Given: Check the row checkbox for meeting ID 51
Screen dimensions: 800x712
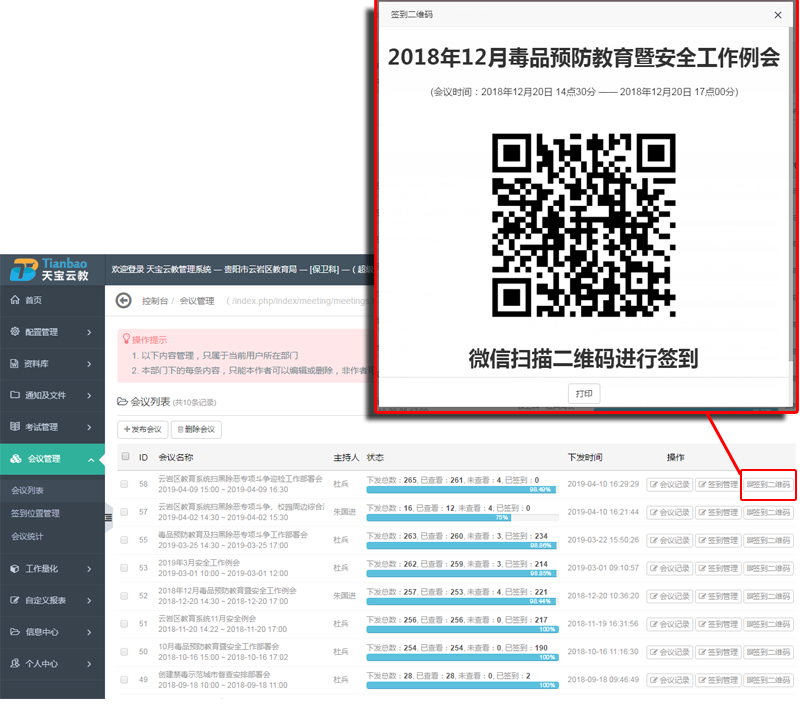Looking at the screenshot, I should [x=124, y=624].
